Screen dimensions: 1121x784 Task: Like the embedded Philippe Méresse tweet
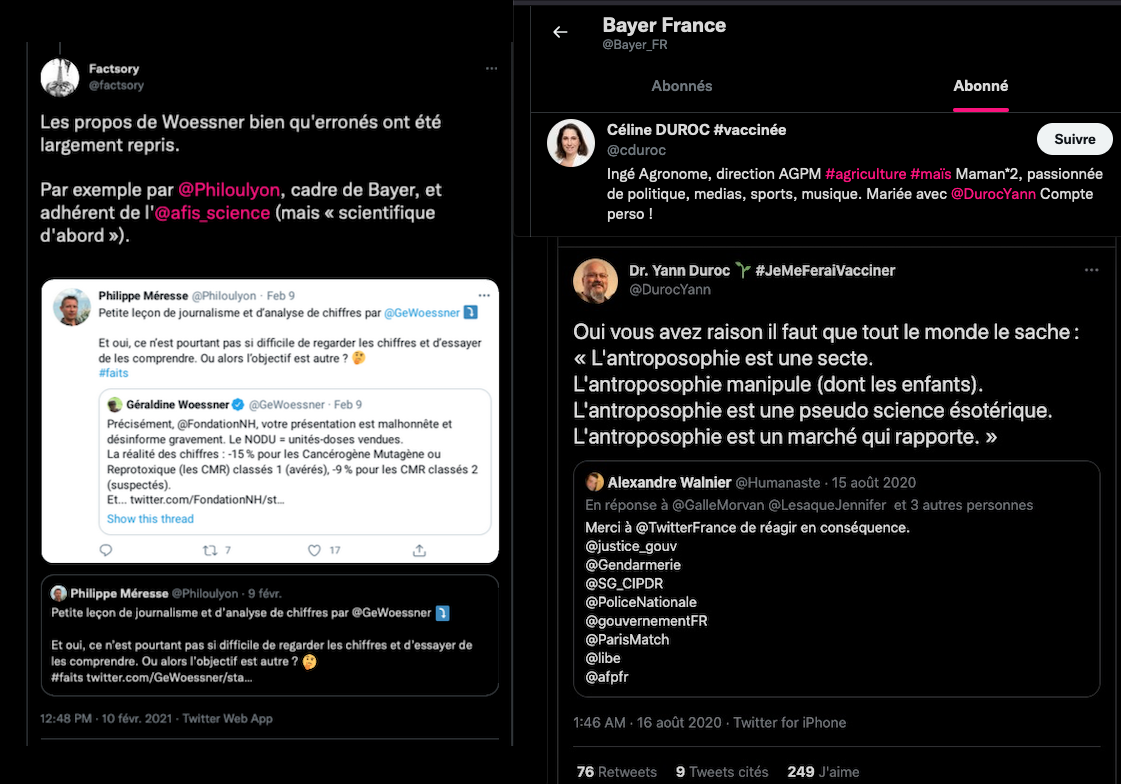314,550
